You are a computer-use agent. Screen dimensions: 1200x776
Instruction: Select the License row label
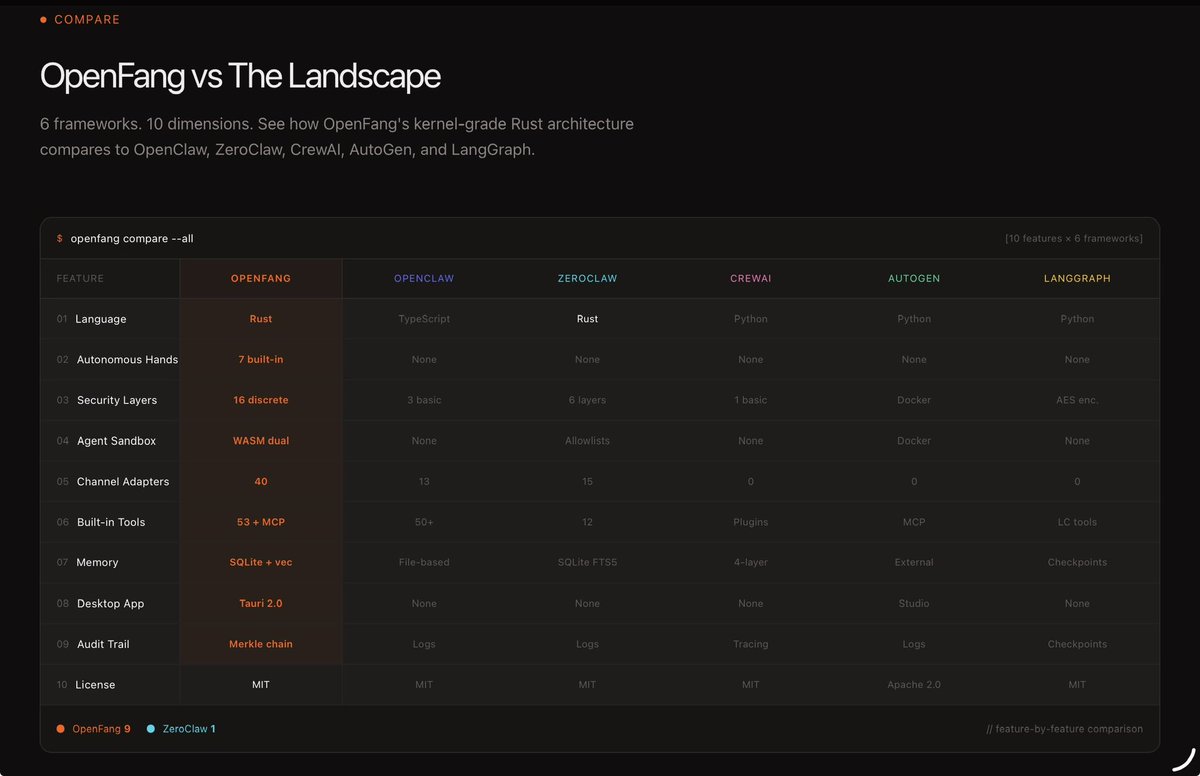point(95,685)
